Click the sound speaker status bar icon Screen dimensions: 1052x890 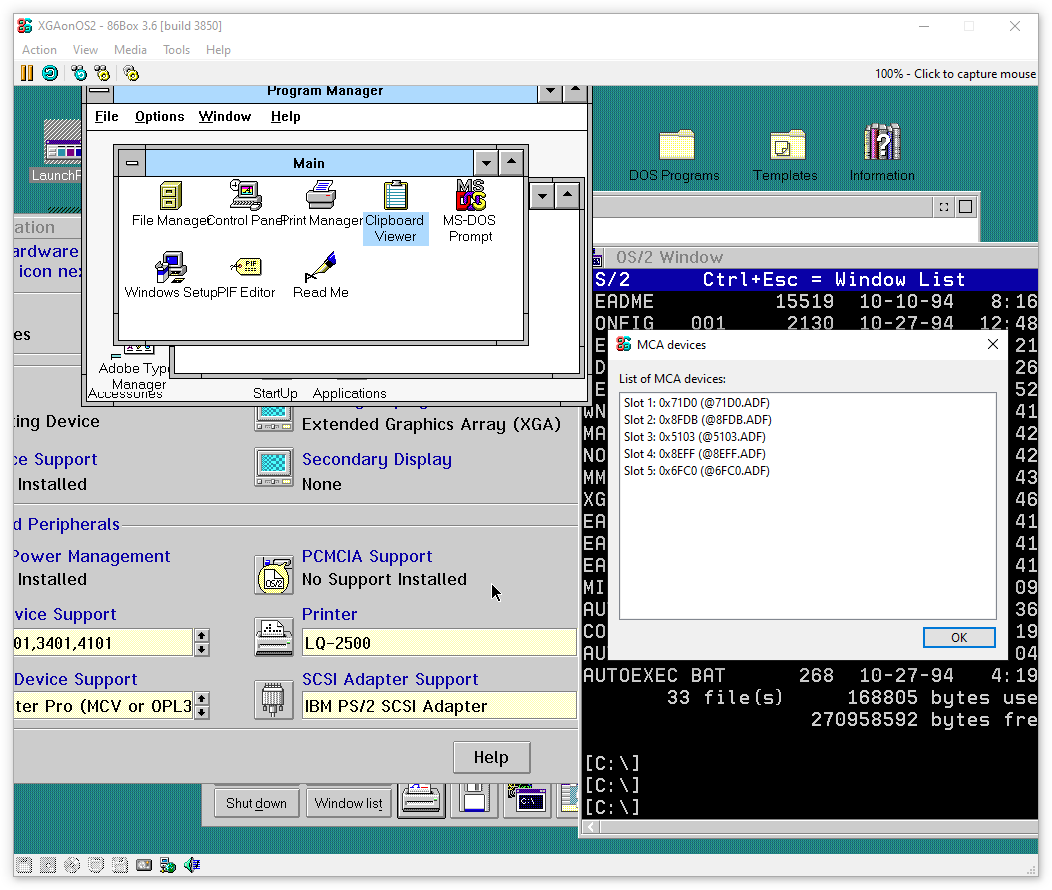tap(192, 864)
